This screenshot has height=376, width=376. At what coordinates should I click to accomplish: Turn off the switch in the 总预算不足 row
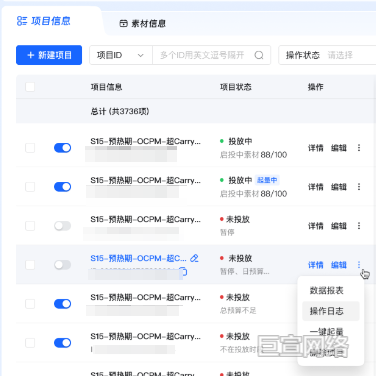coord(63,304)
